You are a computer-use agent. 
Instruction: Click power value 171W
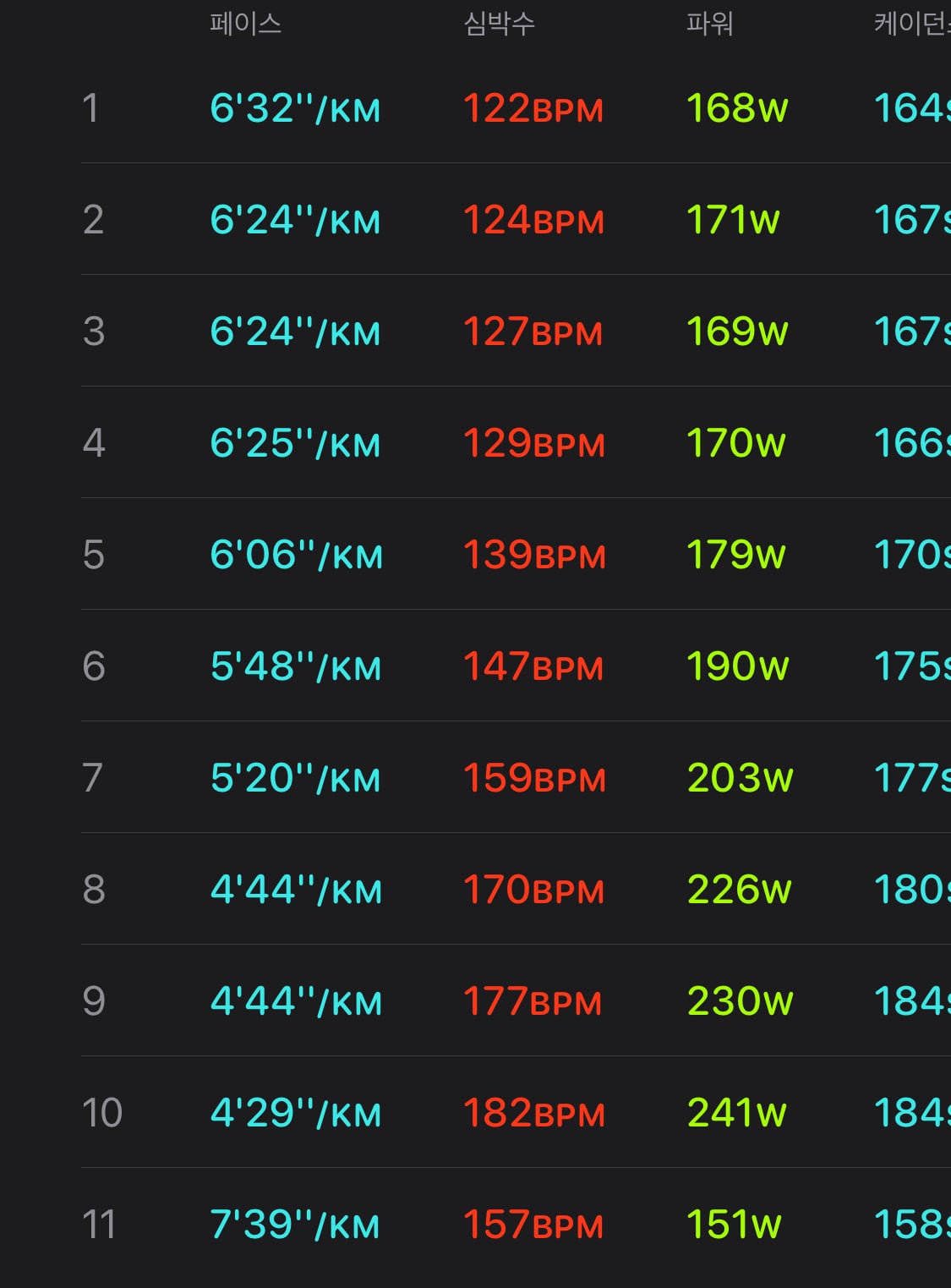[x=733, y=220]
